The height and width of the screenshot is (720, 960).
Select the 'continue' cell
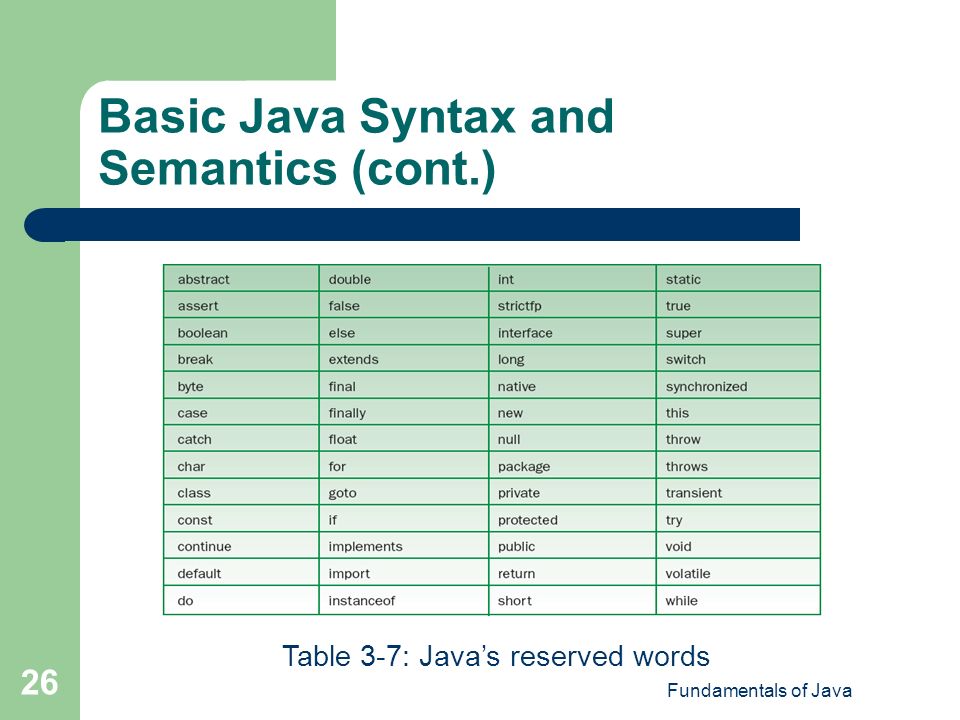pos(241,546)
